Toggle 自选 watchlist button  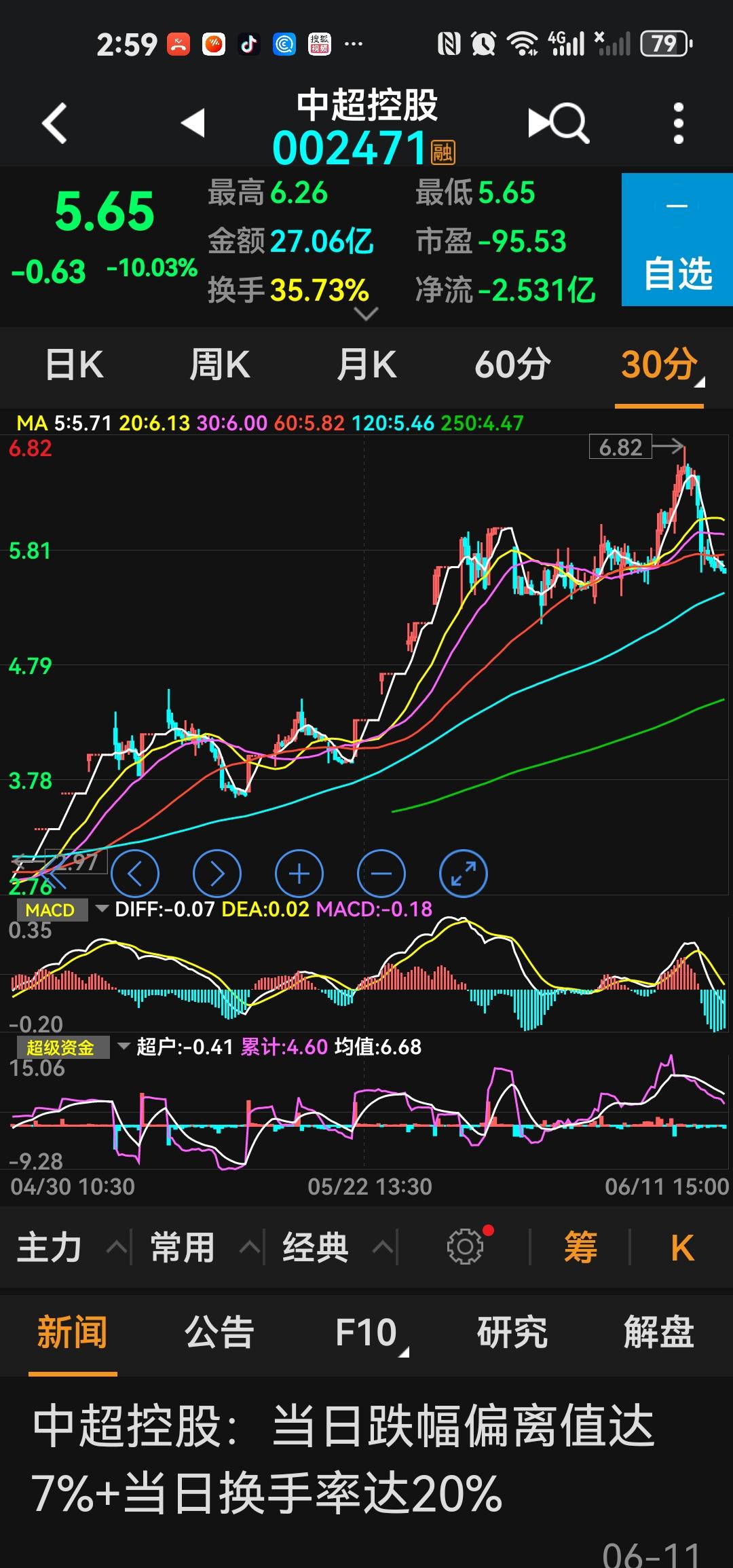(x=677, y=240)
